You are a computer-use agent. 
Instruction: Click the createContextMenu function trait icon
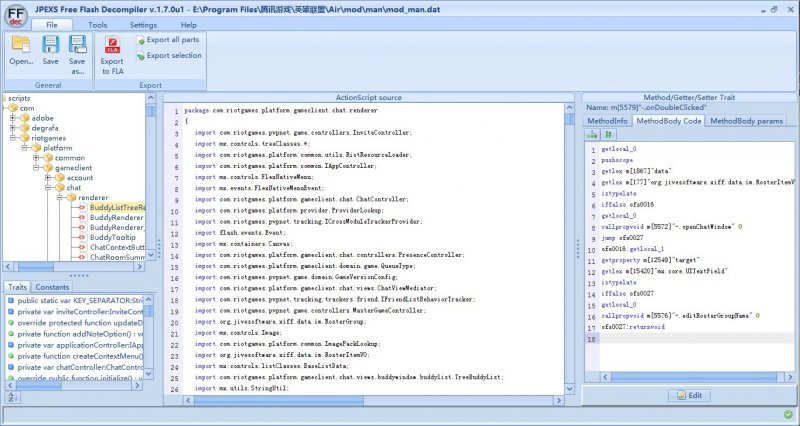click(x=11, y=356)
